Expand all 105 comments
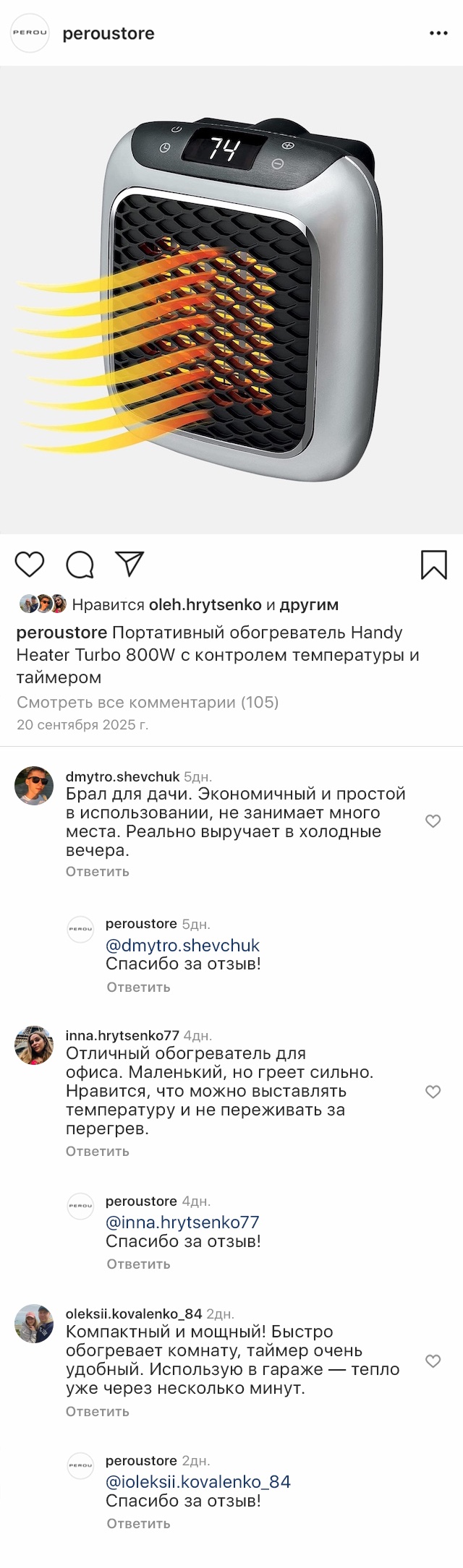463x1568 pixels. click(148, 702)
